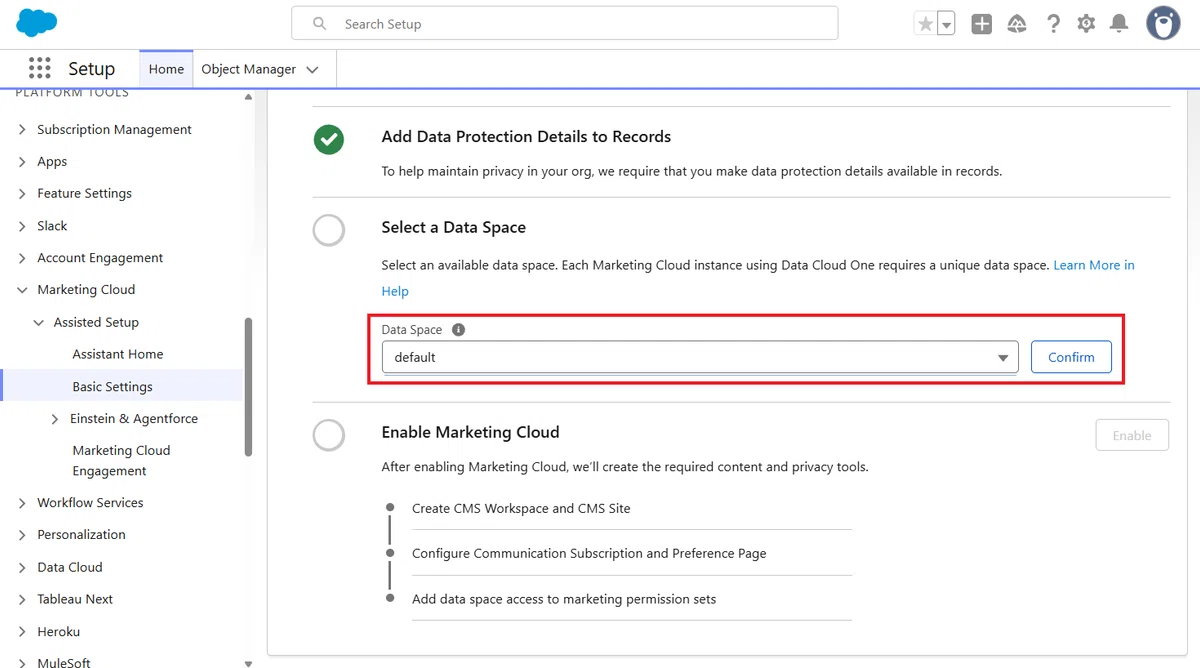Click the Search Setup field
Screen dimensions: 1200x668
[564, 23]
